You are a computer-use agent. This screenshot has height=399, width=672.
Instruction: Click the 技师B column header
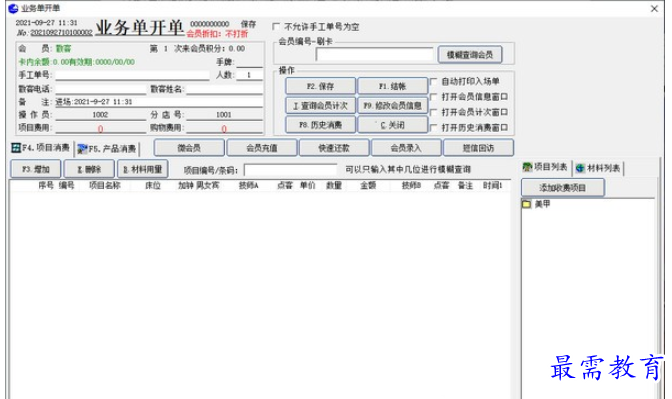coord(411,186)
